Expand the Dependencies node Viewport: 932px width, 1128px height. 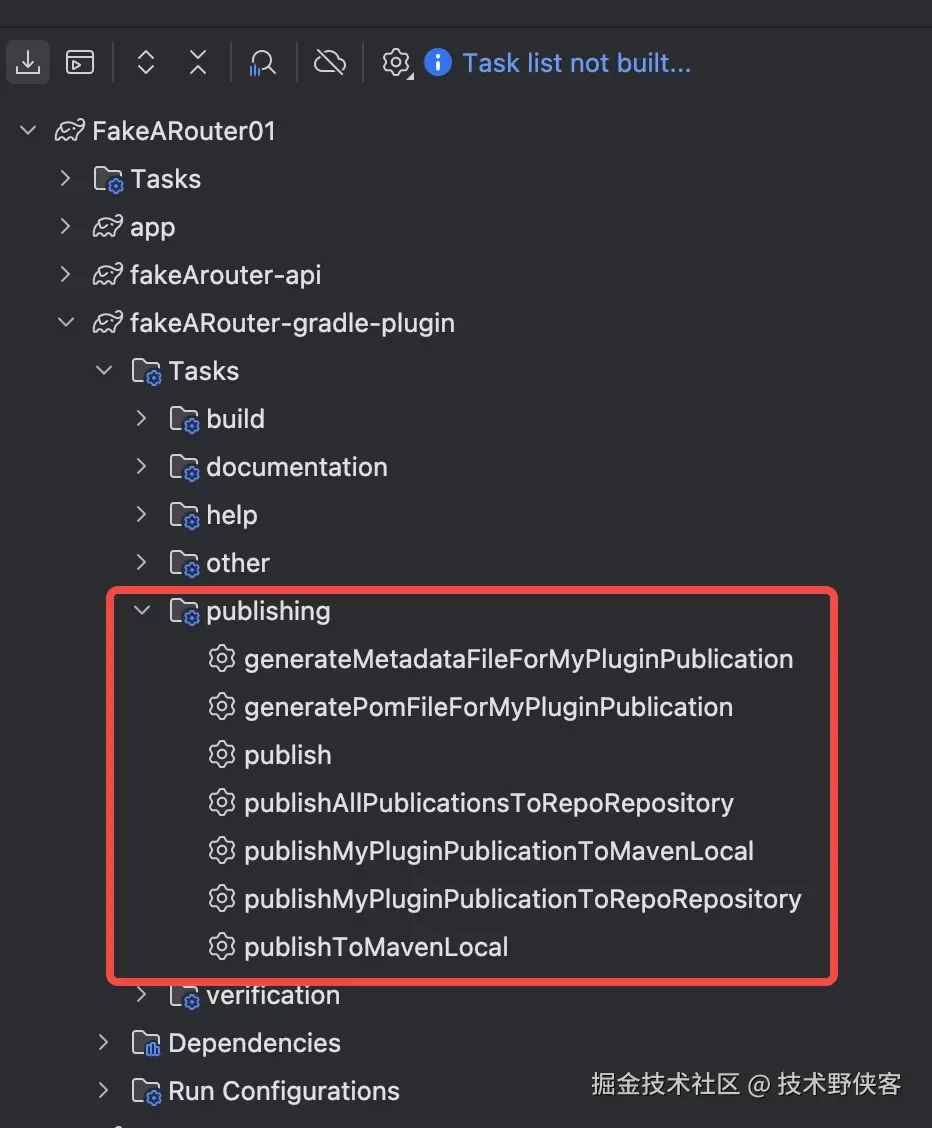pyautogui.click(x=104, y=1043)
